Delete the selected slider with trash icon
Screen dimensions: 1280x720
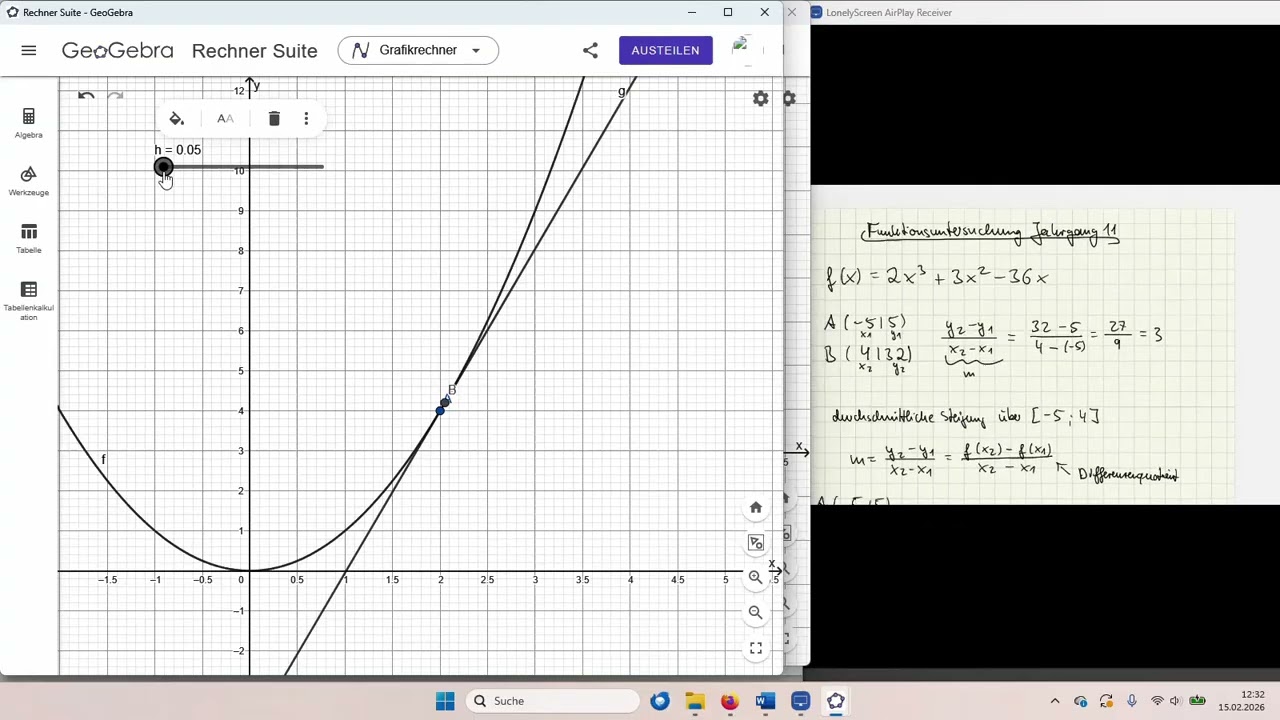click(274, 119)
